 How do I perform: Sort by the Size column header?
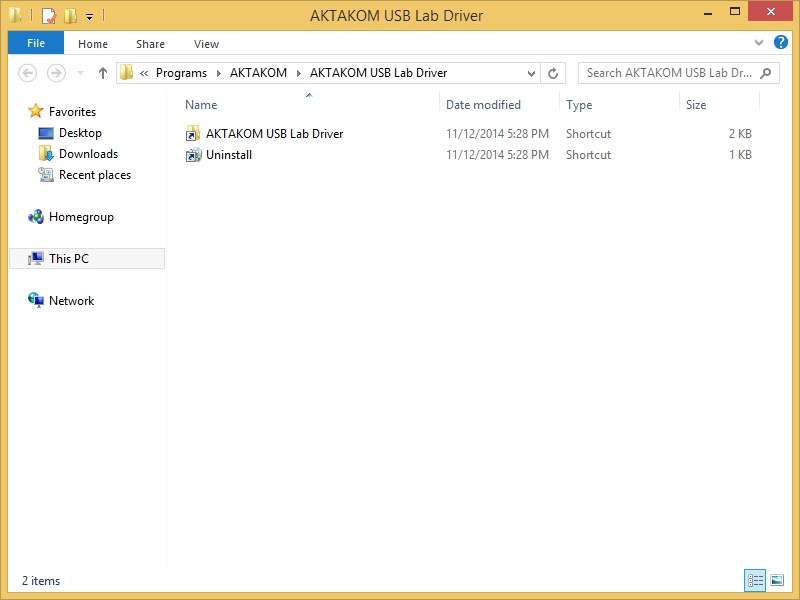(x=696, y=105)
